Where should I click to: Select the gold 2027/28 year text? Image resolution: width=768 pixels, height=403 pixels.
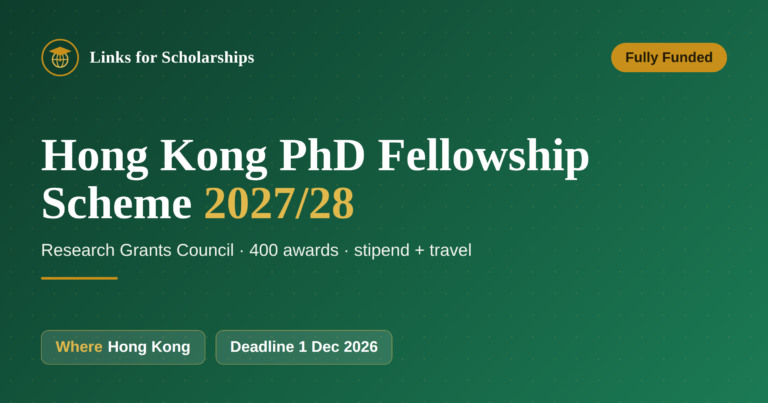click(279, 203)
